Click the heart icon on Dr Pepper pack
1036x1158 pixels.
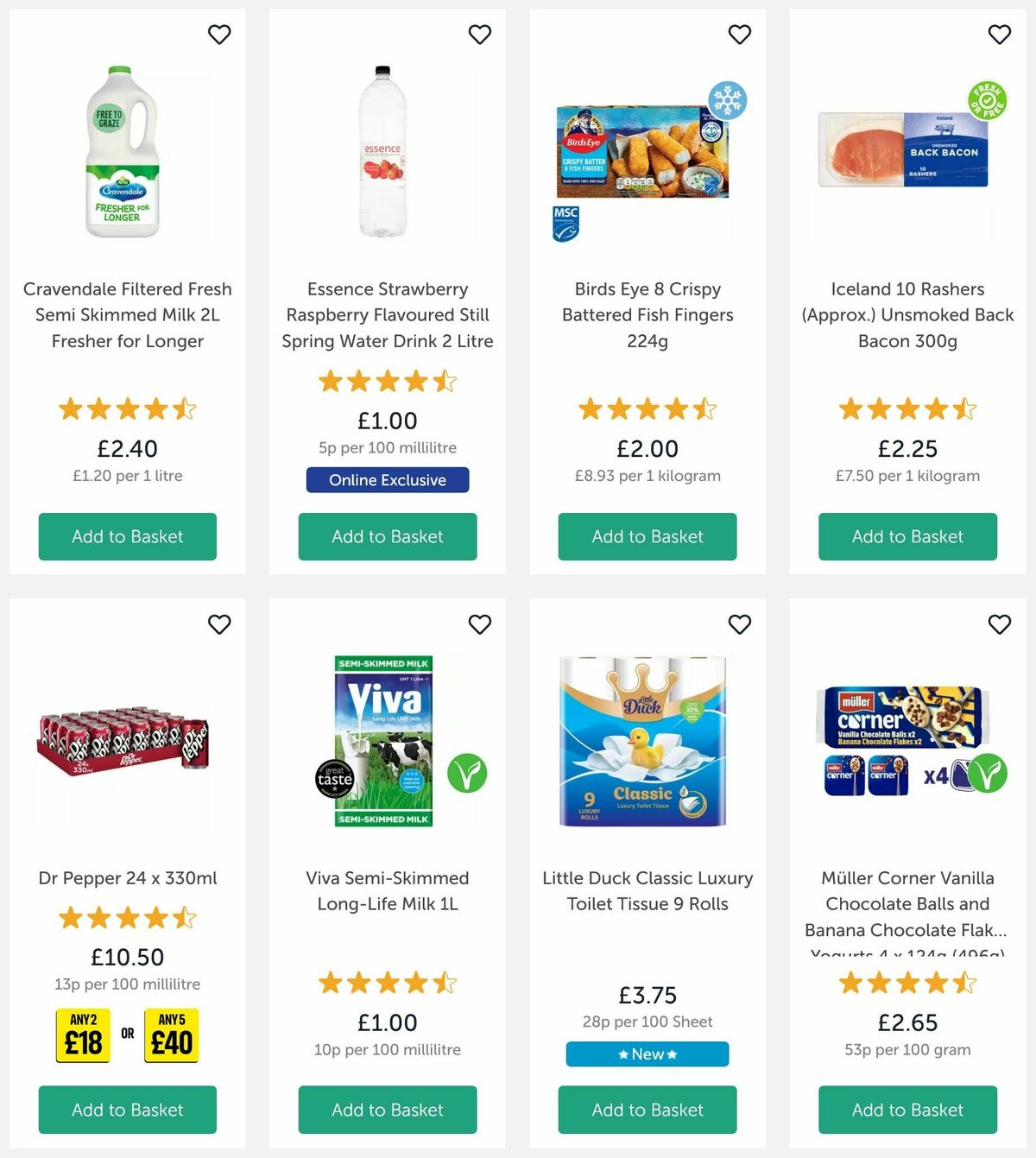click(x=218, y=624)
